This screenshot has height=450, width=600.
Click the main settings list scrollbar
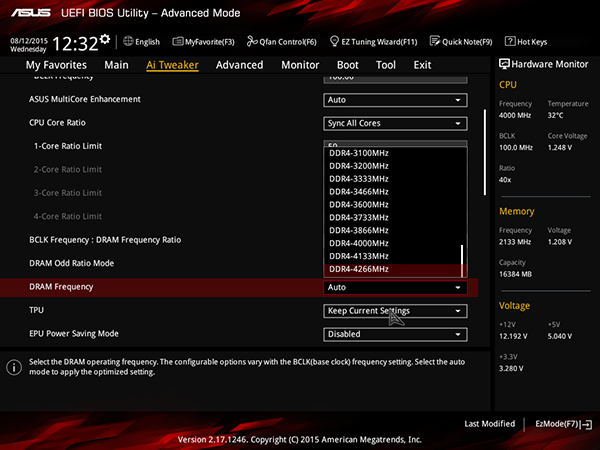coord(485,152)
